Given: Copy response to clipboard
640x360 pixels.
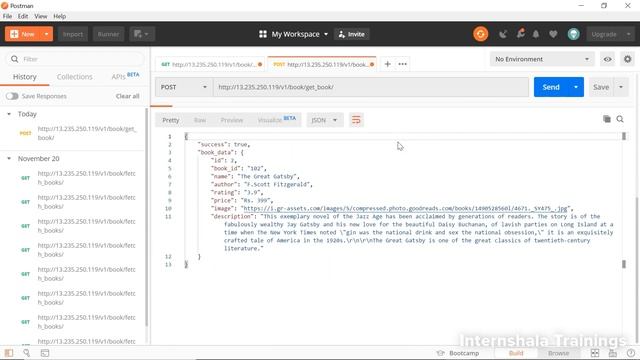Looking at the screenshot, I should tap(607, 119).
